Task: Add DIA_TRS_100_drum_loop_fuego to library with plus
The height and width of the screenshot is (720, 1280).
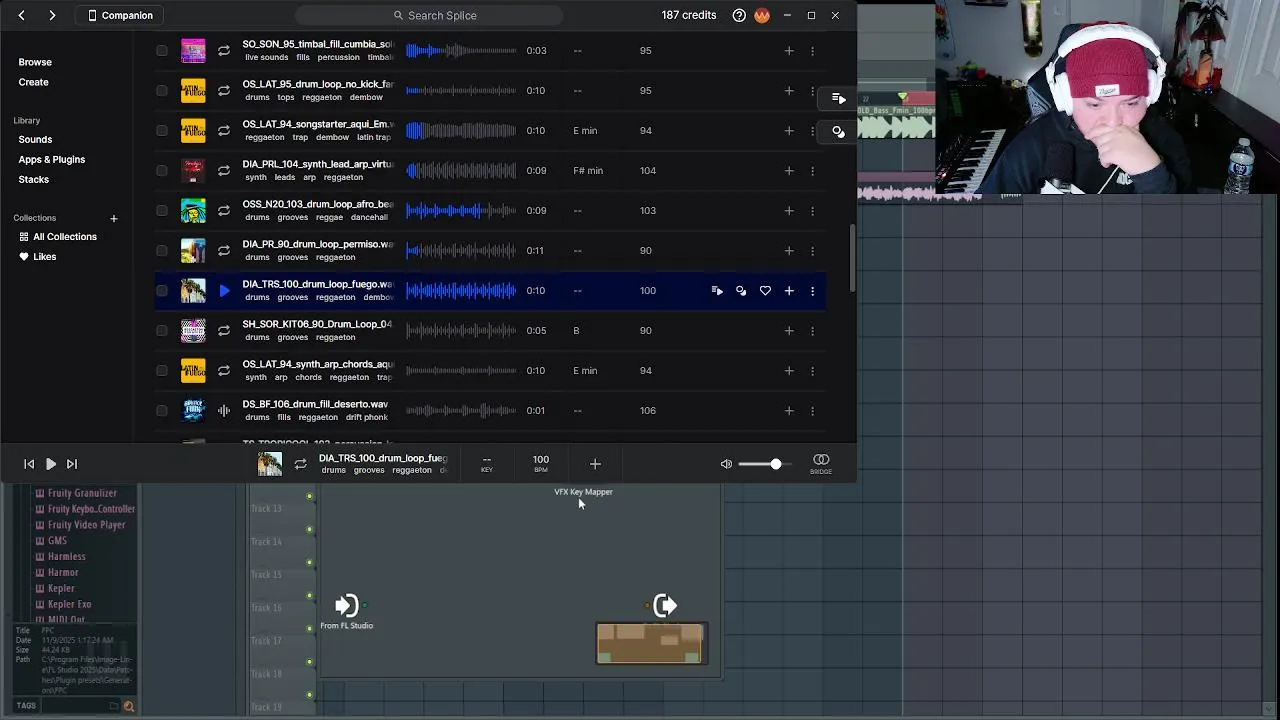Action: point(789,290)
